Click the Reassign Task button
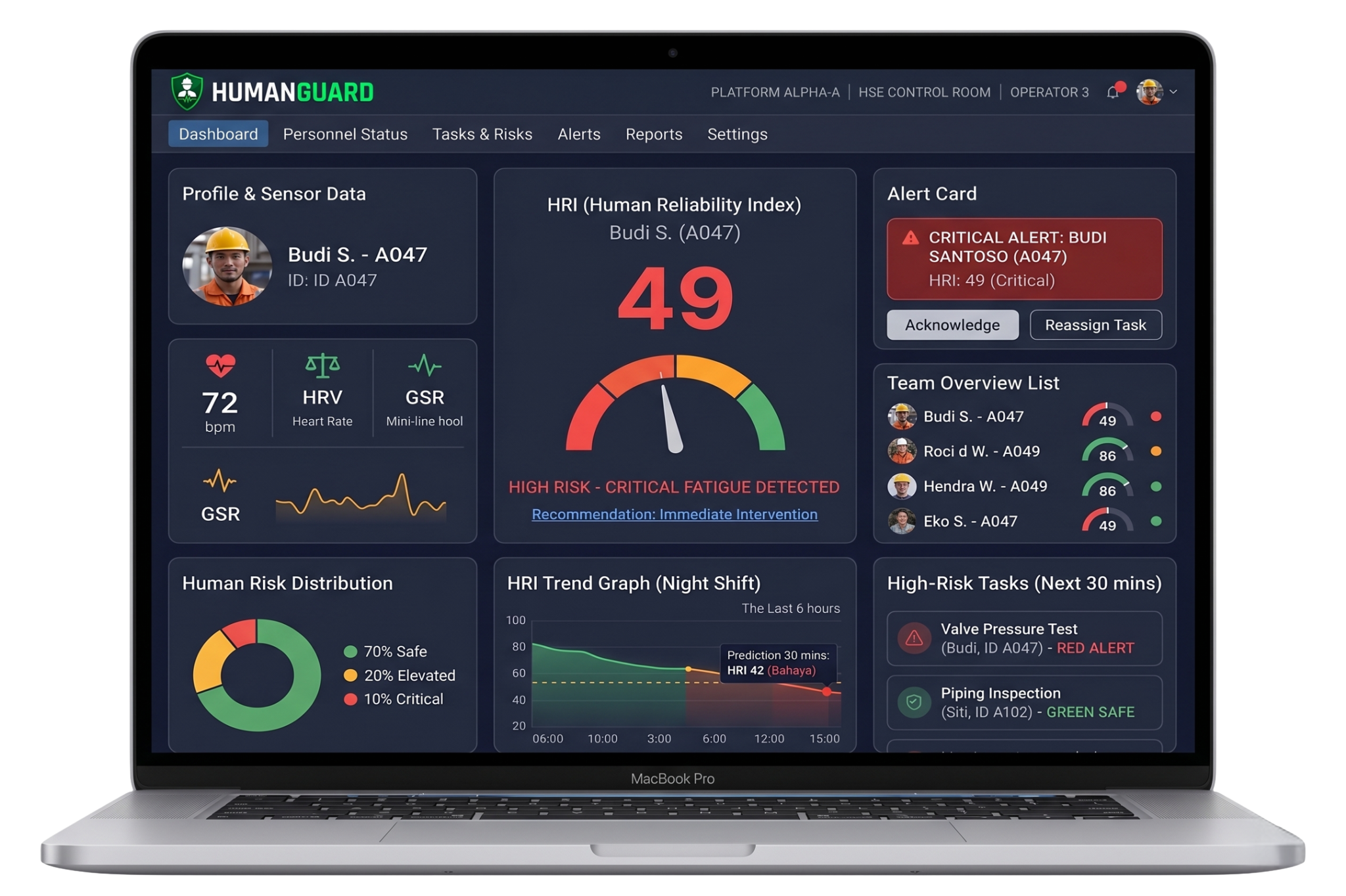This screenshot has height=896, width=1346. pos(1096,325)
